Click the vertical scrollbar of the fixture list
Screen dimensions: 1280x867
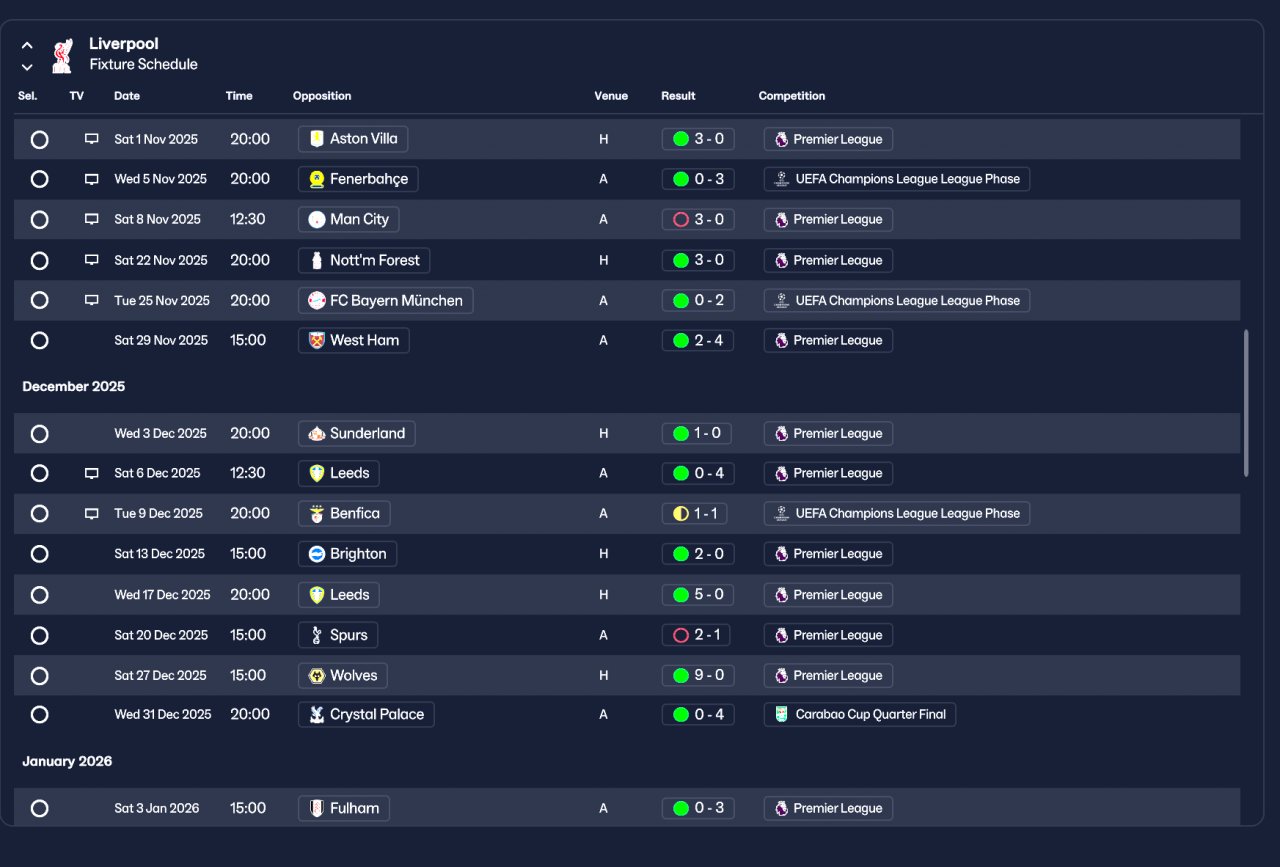pos(1245,403)
